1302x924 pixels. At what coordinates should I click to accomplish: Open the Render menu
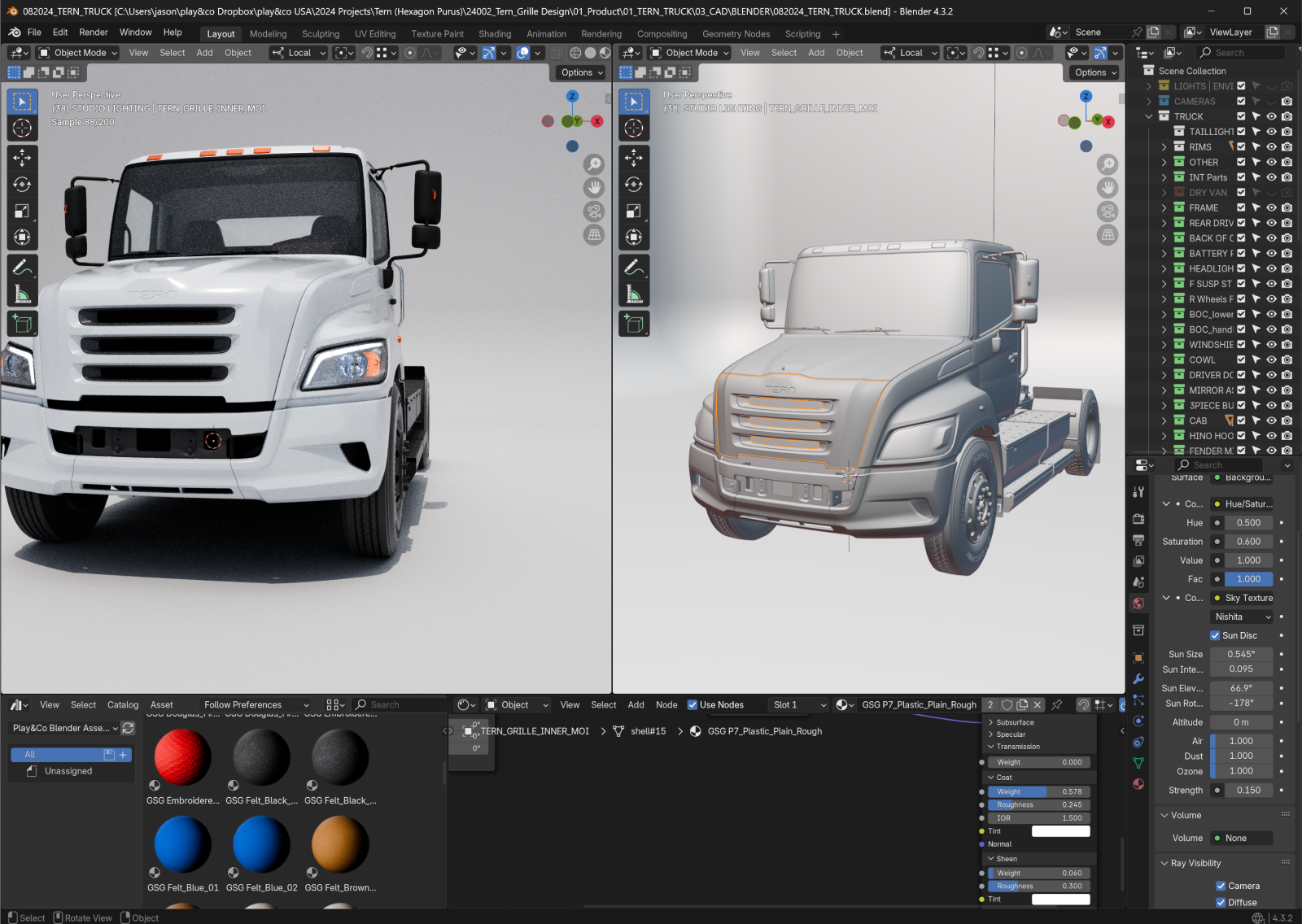click(x=94, y=33)
